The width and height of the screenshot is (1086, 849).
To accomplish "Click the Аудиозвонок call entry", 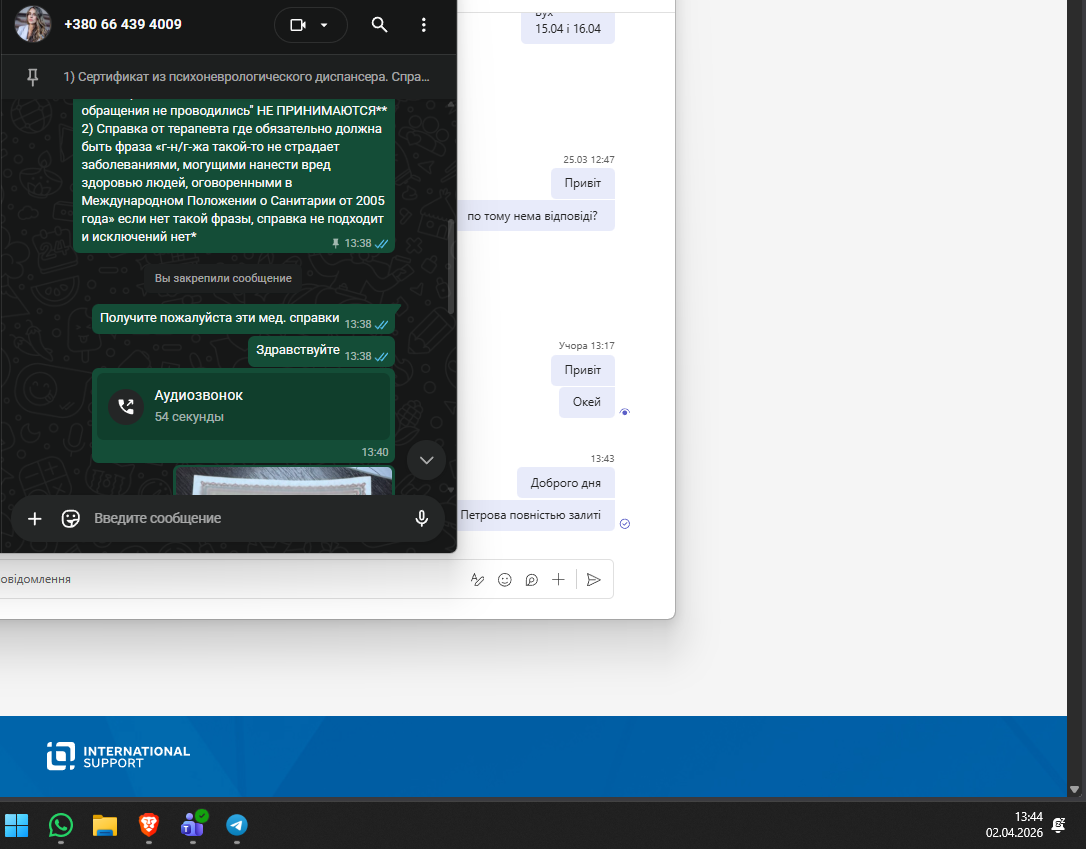I will point(243,406).
